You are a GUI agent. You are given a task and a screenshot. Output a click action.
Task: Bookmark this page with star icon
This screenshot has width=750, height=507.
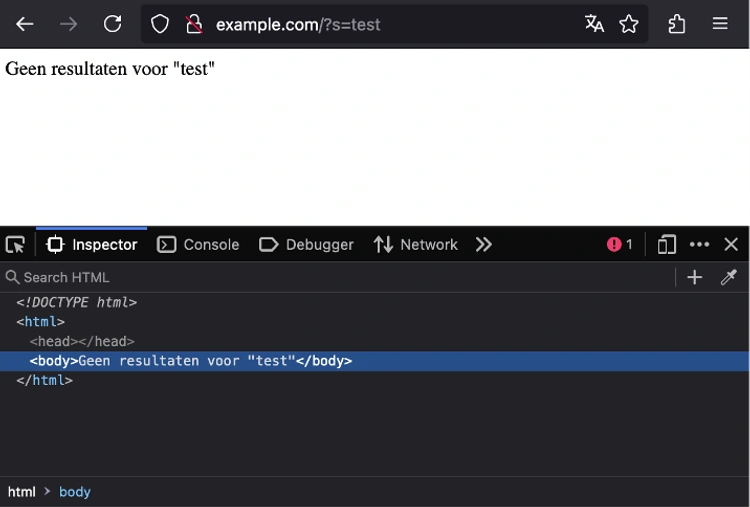tap(628, 24)
